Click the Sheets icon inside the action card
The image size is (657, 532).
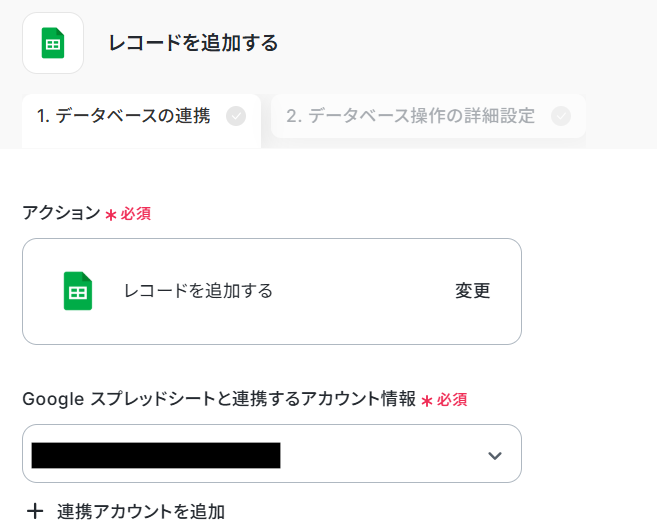[x=78, y=291]
